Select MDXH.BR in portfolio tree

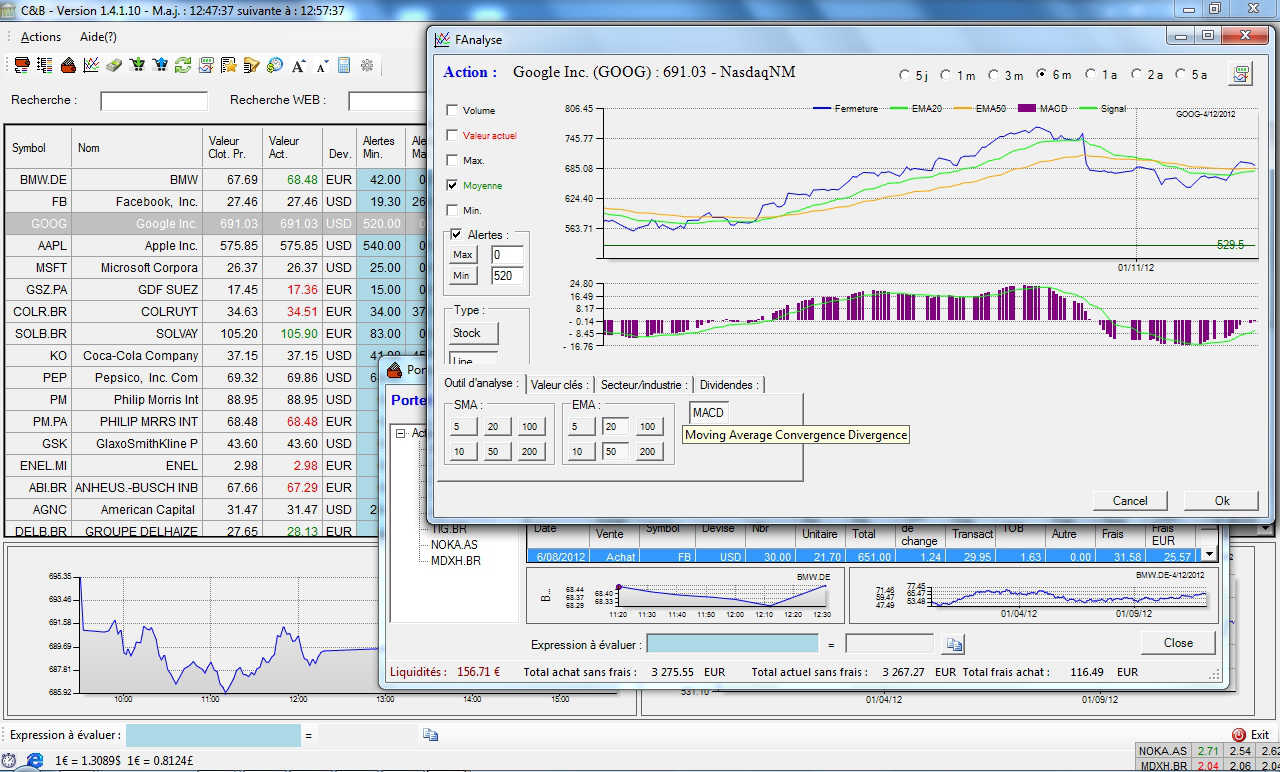coord(455,560)
